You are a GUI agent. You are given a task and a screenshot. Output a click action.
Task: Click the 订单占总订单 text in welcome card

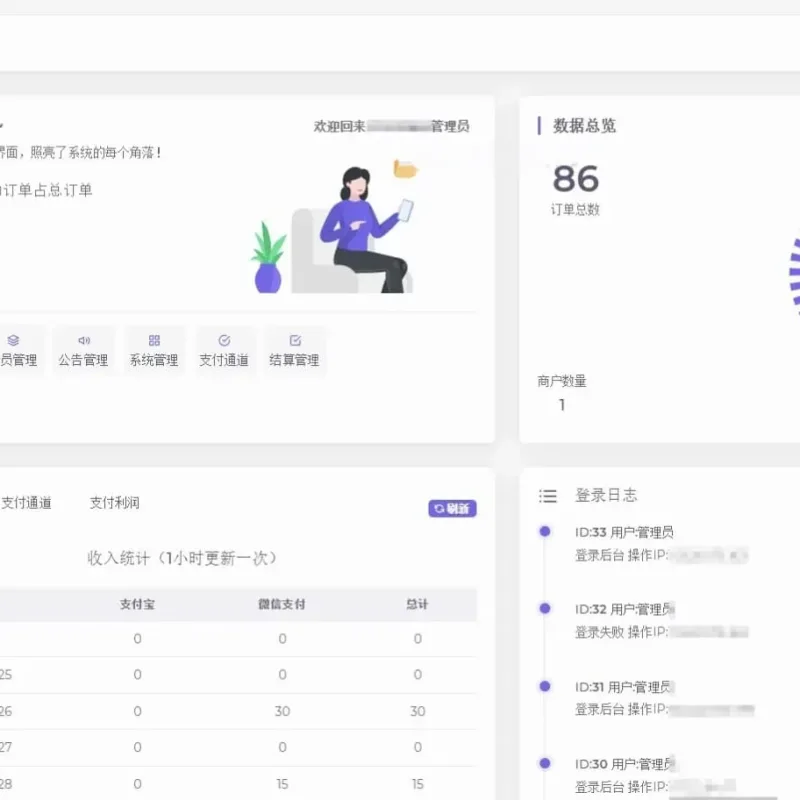point(46,190)
